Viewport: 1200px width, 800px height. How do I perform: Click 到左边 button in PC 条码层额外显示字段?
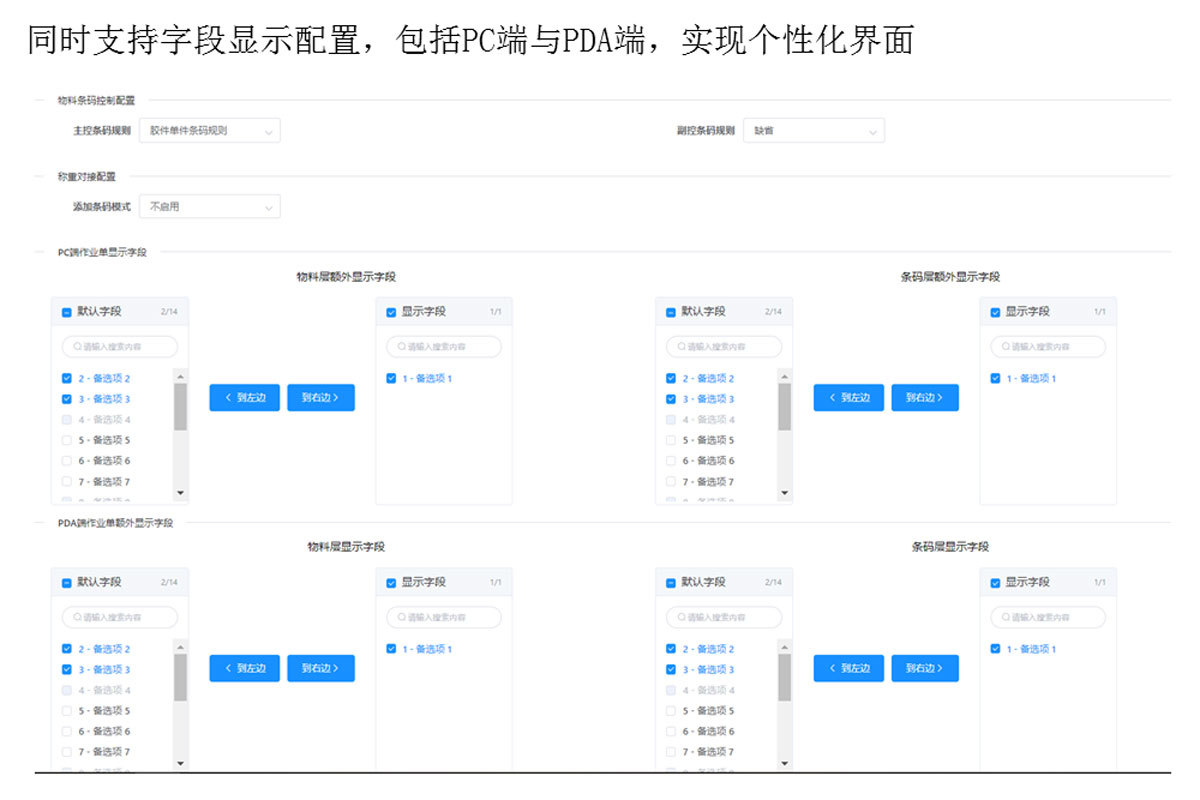point(848,398)
